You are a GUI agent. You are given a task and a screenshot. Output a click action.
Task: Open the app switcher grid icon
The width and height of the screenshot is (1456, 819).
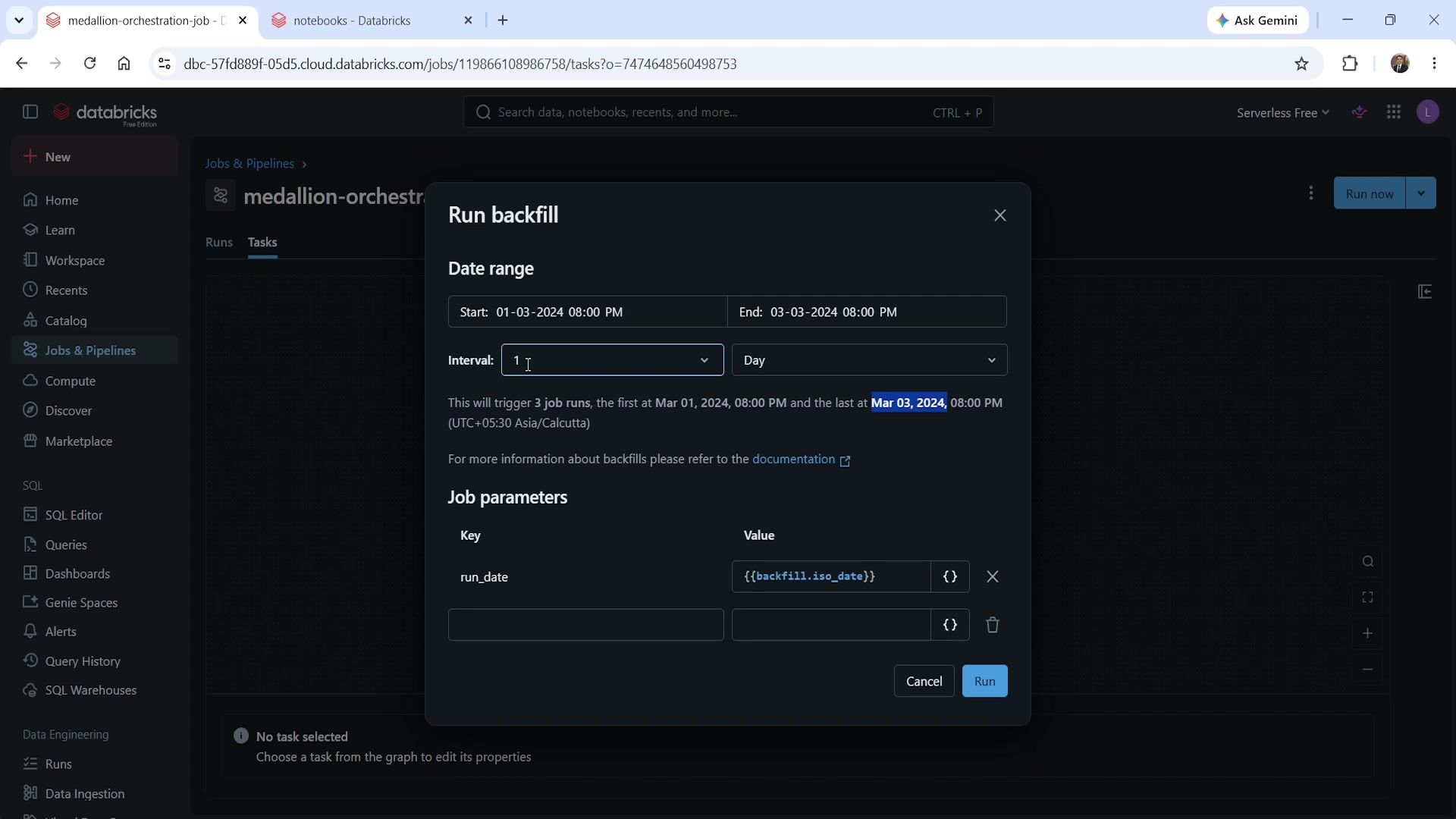tap(1394, 112)
